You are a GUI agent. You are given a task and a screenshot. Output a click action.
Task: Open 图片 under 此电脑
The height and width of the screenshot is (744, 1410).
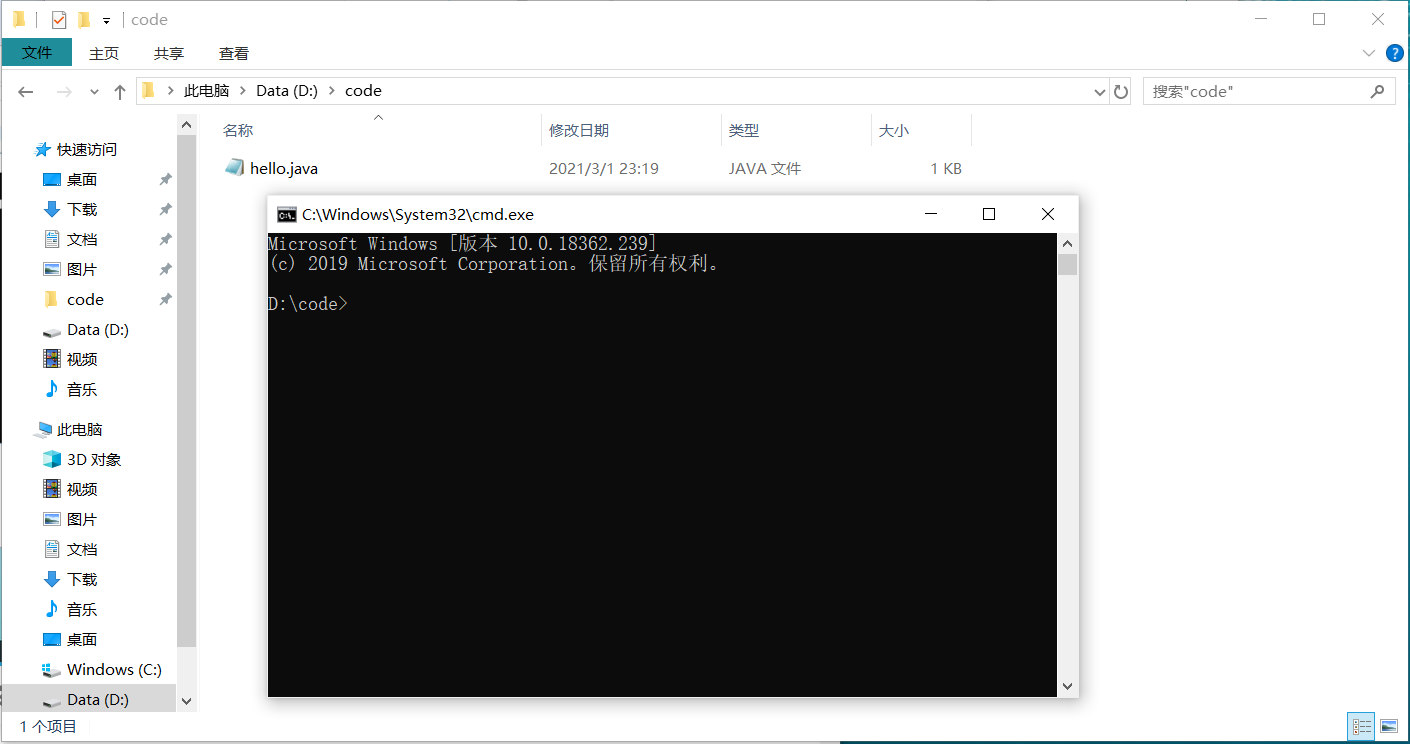coord(82,519)
